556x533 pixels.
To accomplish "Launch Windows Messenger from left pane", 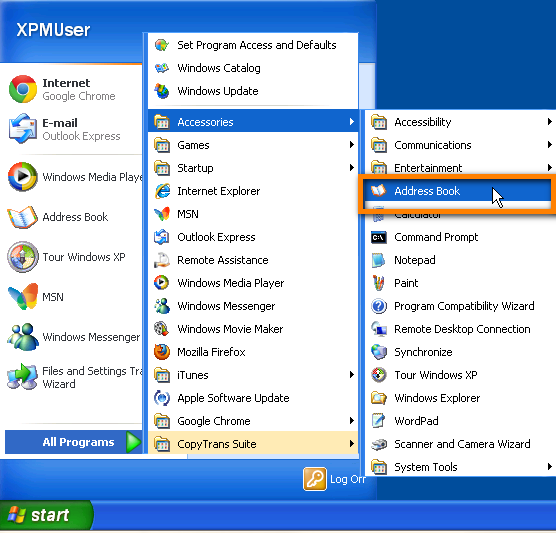I will coord(74,337).
